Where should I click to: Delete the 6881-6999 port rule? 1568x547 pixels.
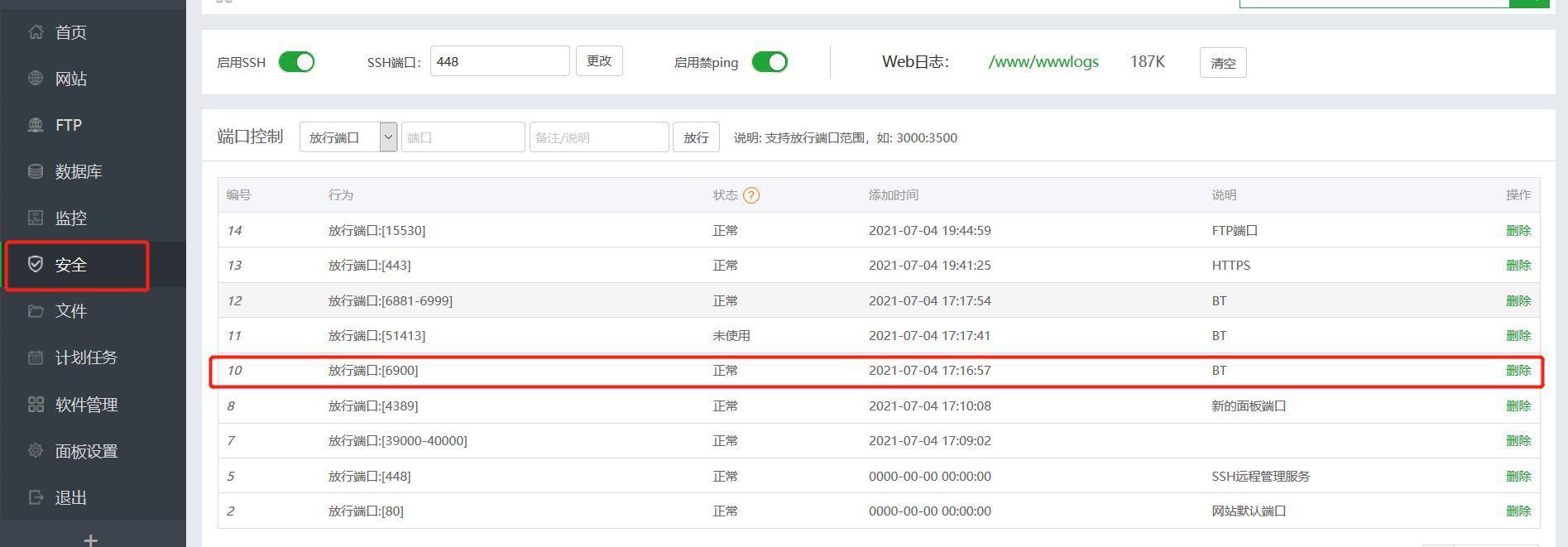[x=1518, y=301]
